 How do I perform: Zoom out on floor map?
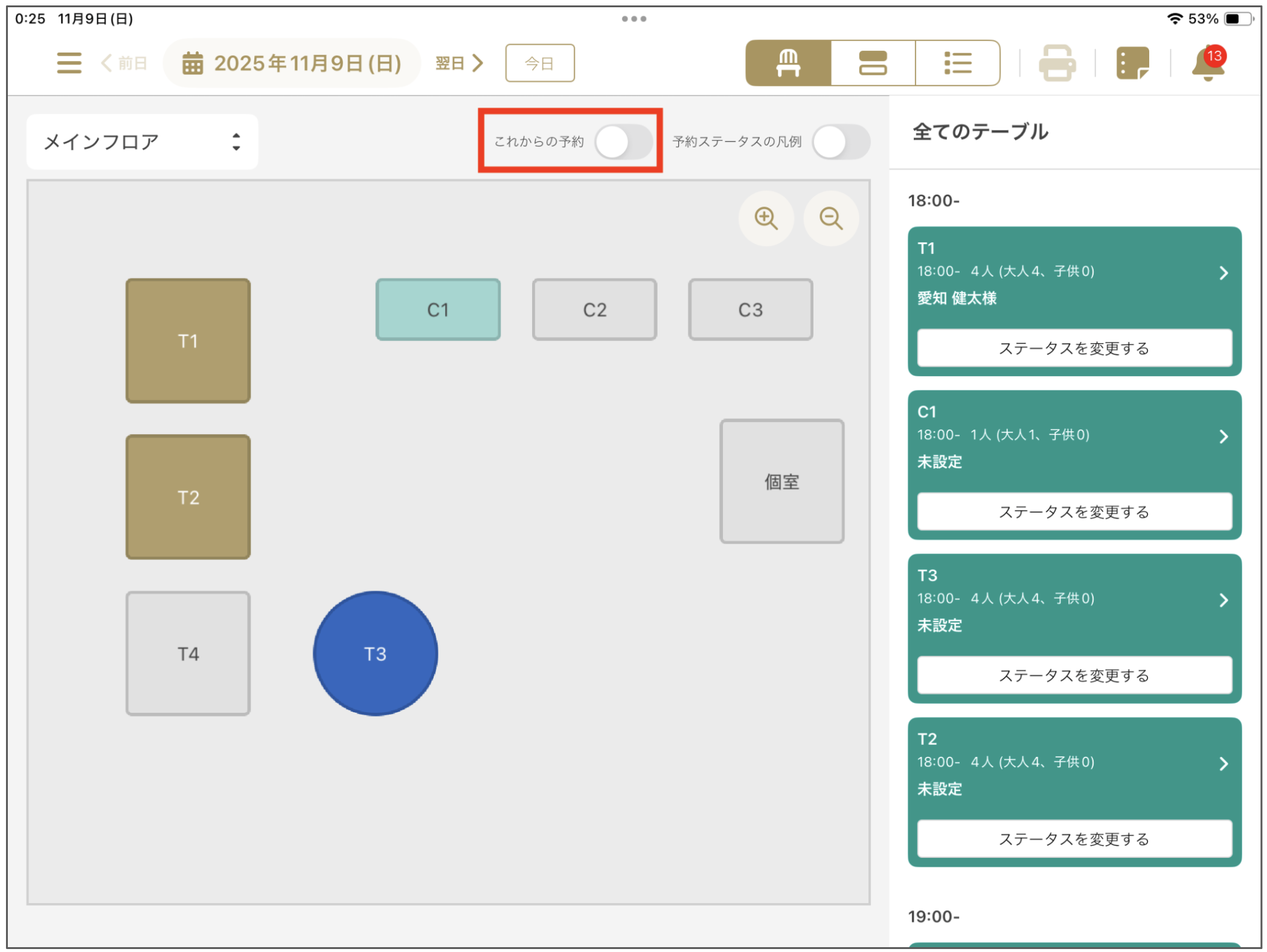(x=831, y=218)
